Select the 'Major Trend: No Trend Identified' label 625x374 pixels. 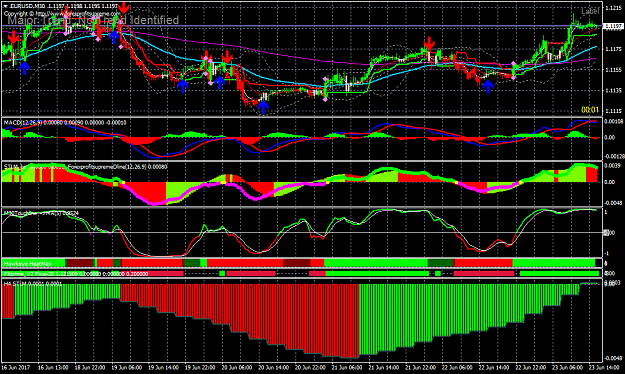[x=93, y=20]
